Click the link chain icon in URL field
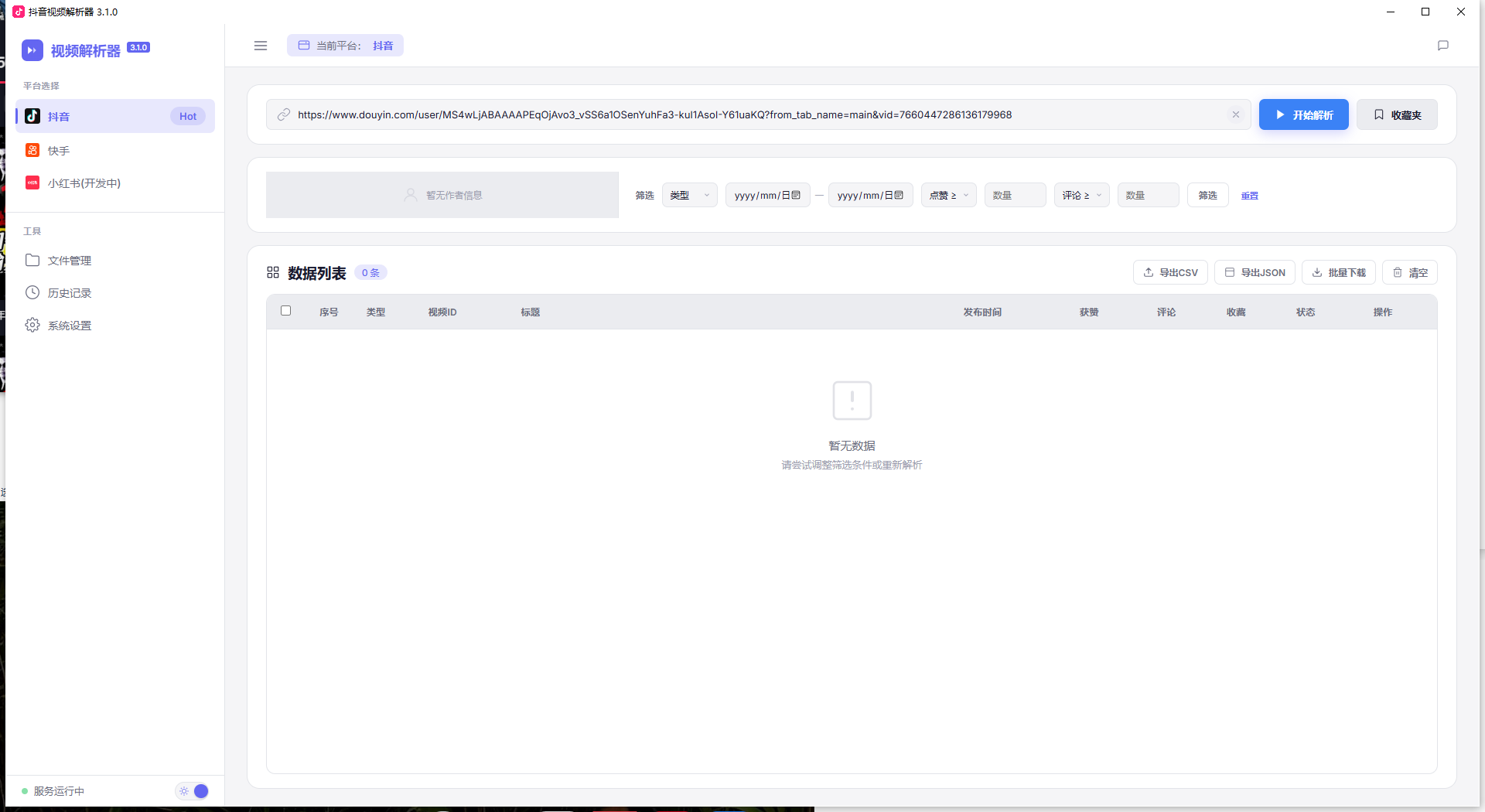Viewport: 1485px width, 812px height. click(284, 114)
